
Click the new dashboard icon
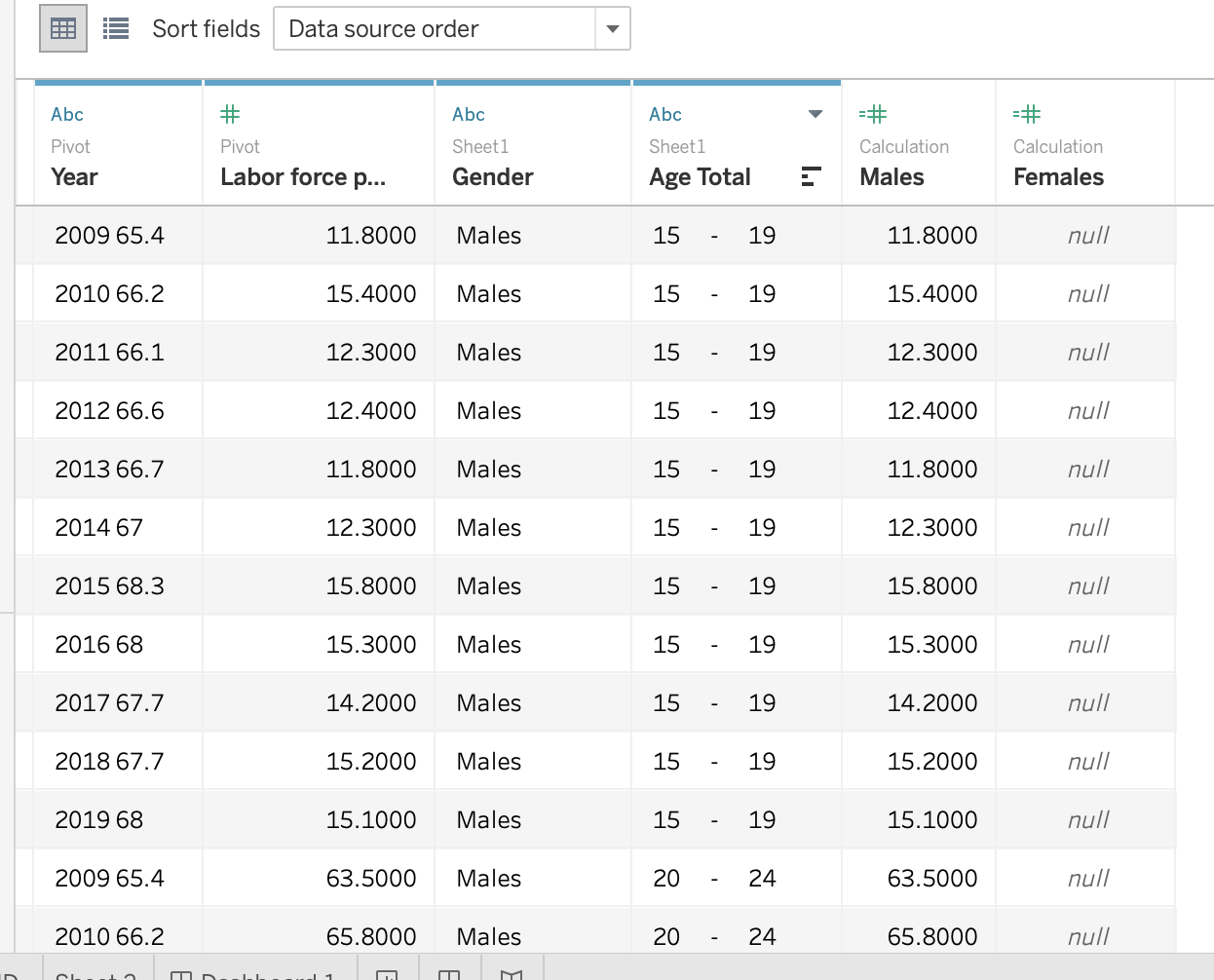click(449, 973)
